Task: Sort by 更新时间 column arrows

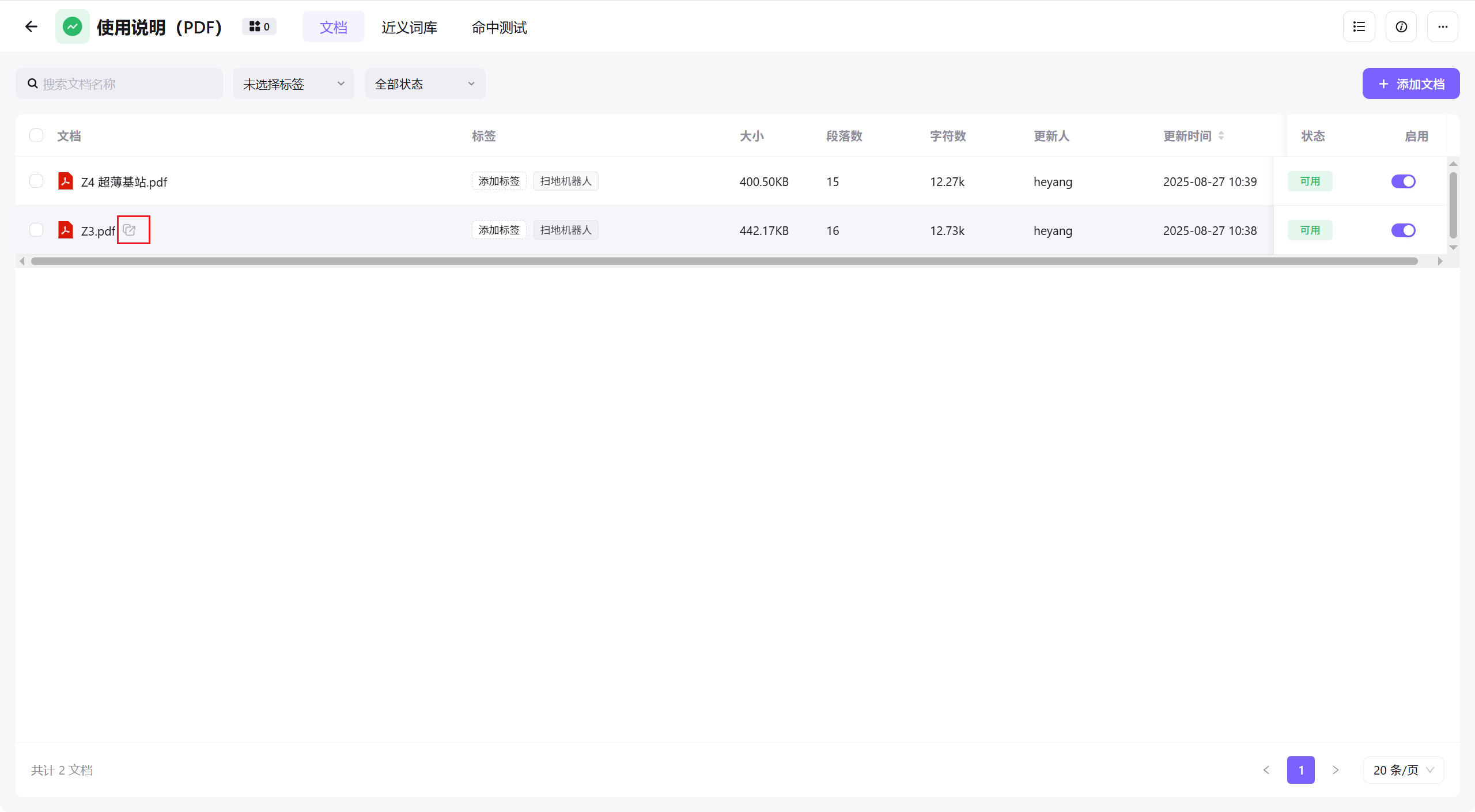Action: (x=1221, y=136)
